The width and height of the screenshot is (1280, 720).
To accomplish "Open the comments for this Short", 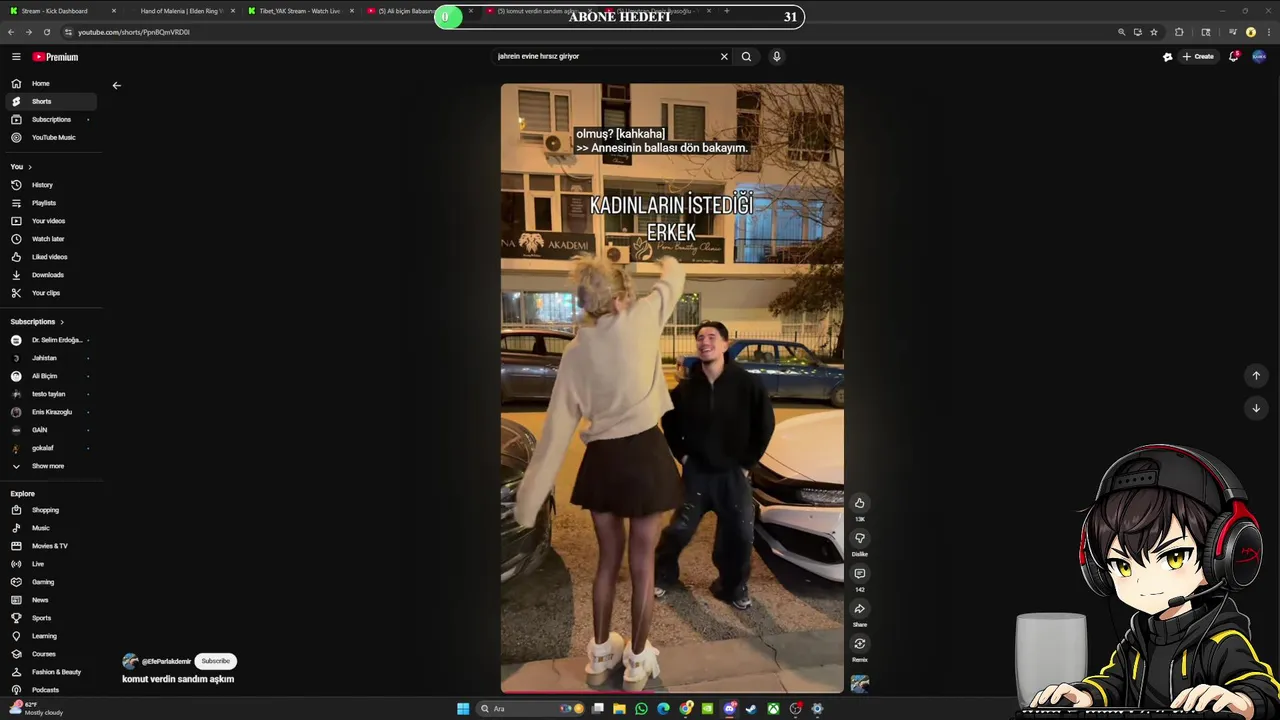I will (x=859, y=573).
